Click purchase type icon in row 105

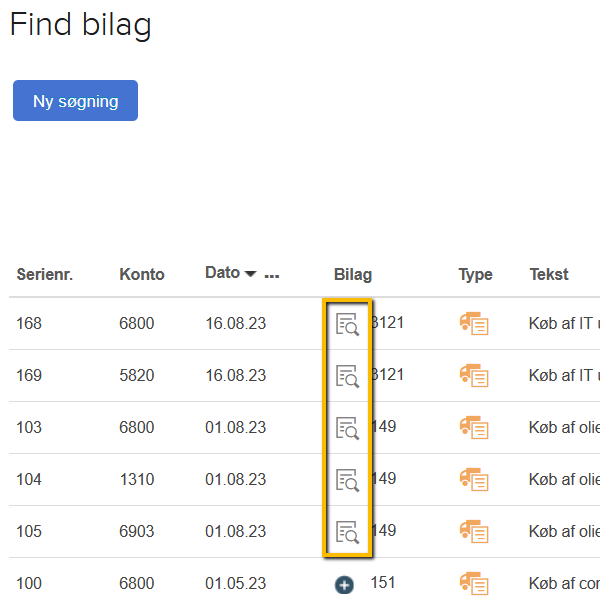(x=473, y=531)
